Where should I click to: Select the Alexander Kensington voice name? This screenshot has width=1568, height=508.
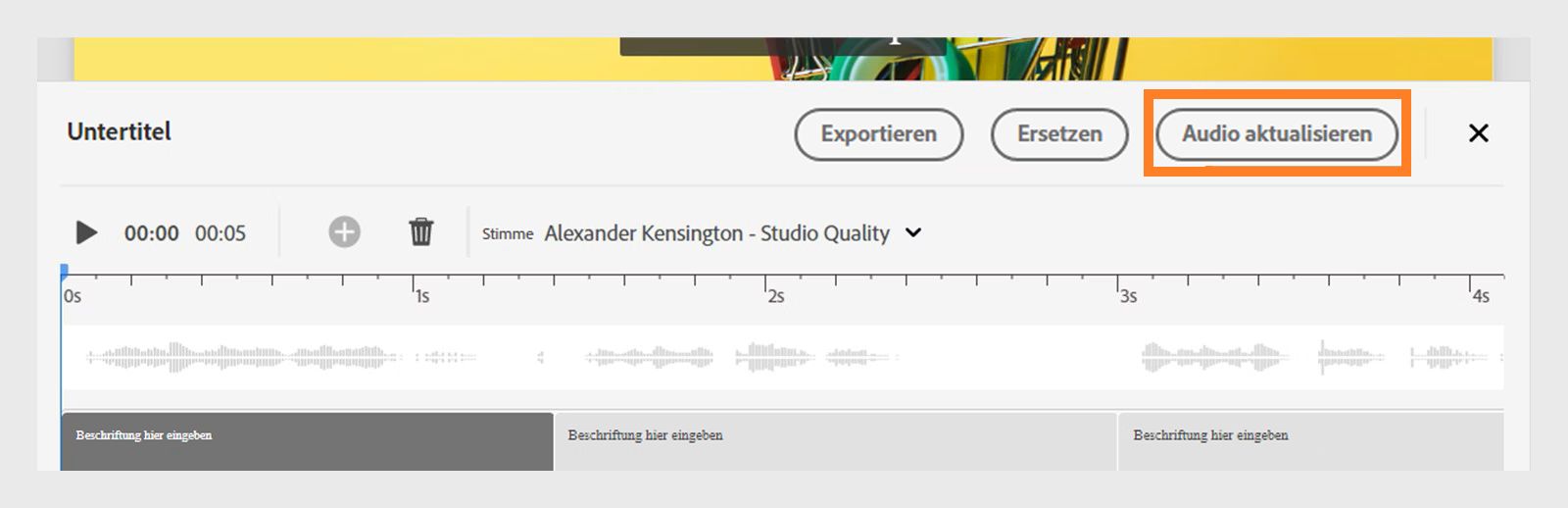click(716, 233)
